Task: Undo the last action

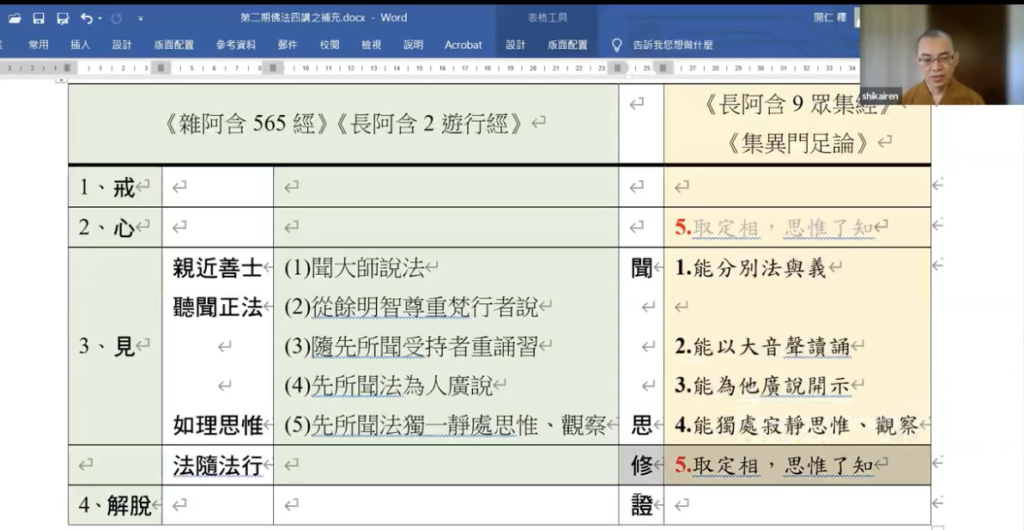Action: [86, 18]
